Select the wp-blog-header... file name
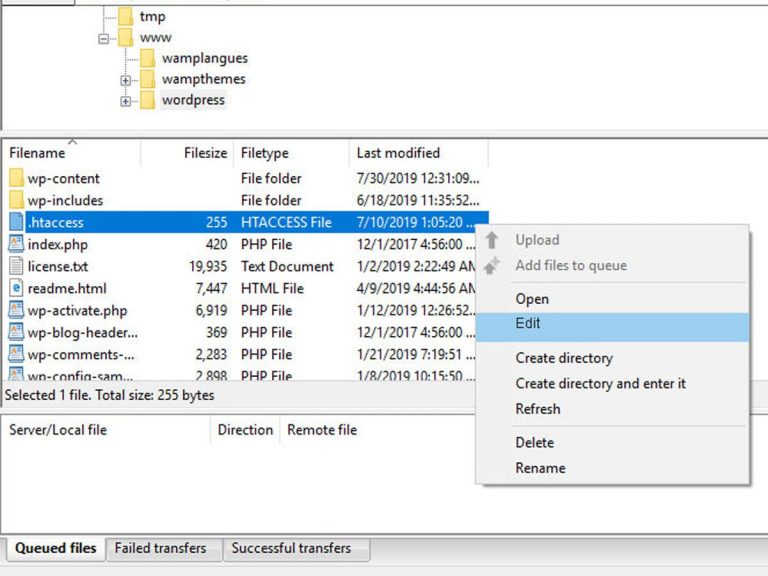The width and height of the screenshot is (768, 576). pyautogui.click(x=83, y=333)
